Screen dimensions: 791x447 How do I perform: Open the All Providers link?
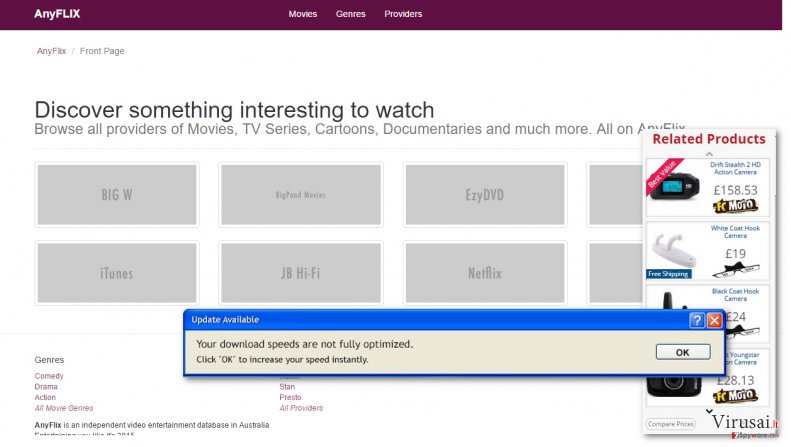(301, 408)
